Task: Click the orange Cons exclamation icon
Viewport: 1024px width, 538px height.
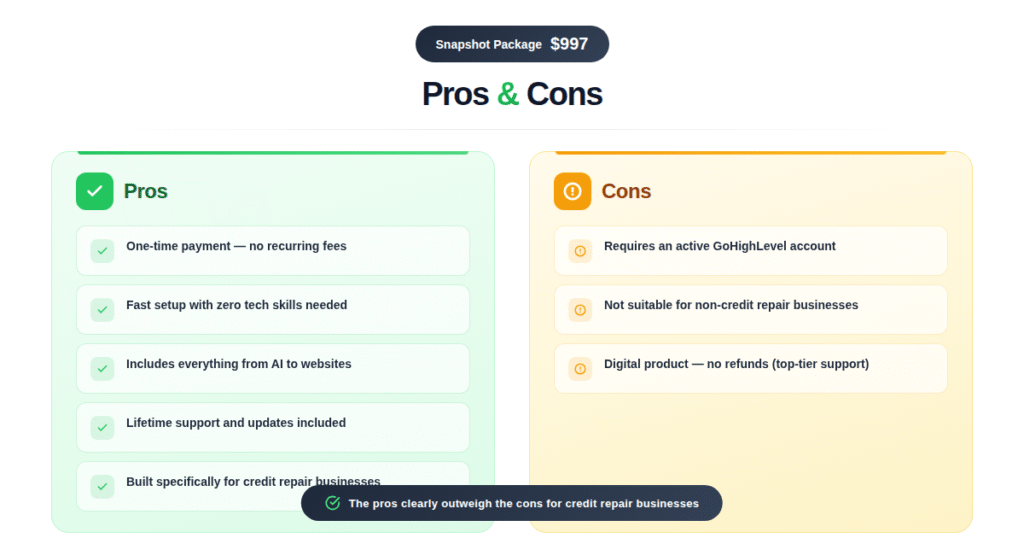Action: coord(572,191)
